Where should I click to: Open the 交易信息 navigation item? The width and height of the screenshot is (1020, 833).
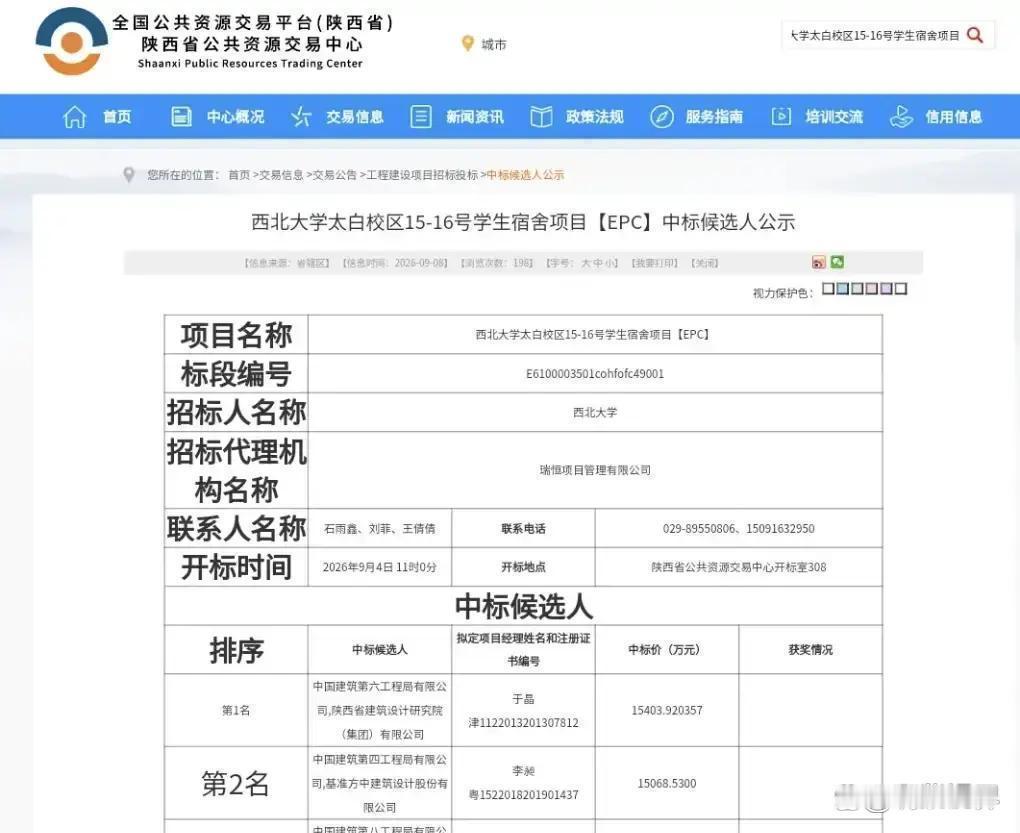tap(355, 117)
